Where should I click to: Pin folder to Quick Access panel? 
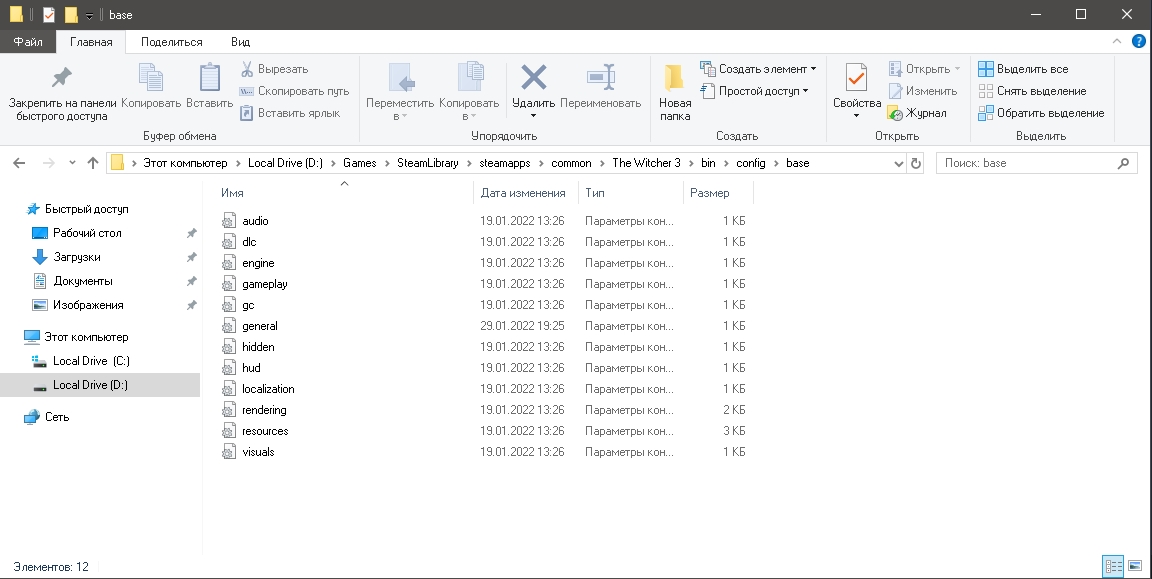coord(62,94)
